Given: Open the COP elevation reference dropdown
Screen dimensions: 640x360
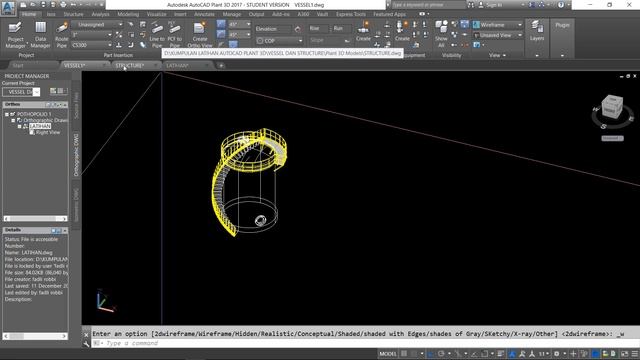Looking at the screenshot, I should point(280,41).
